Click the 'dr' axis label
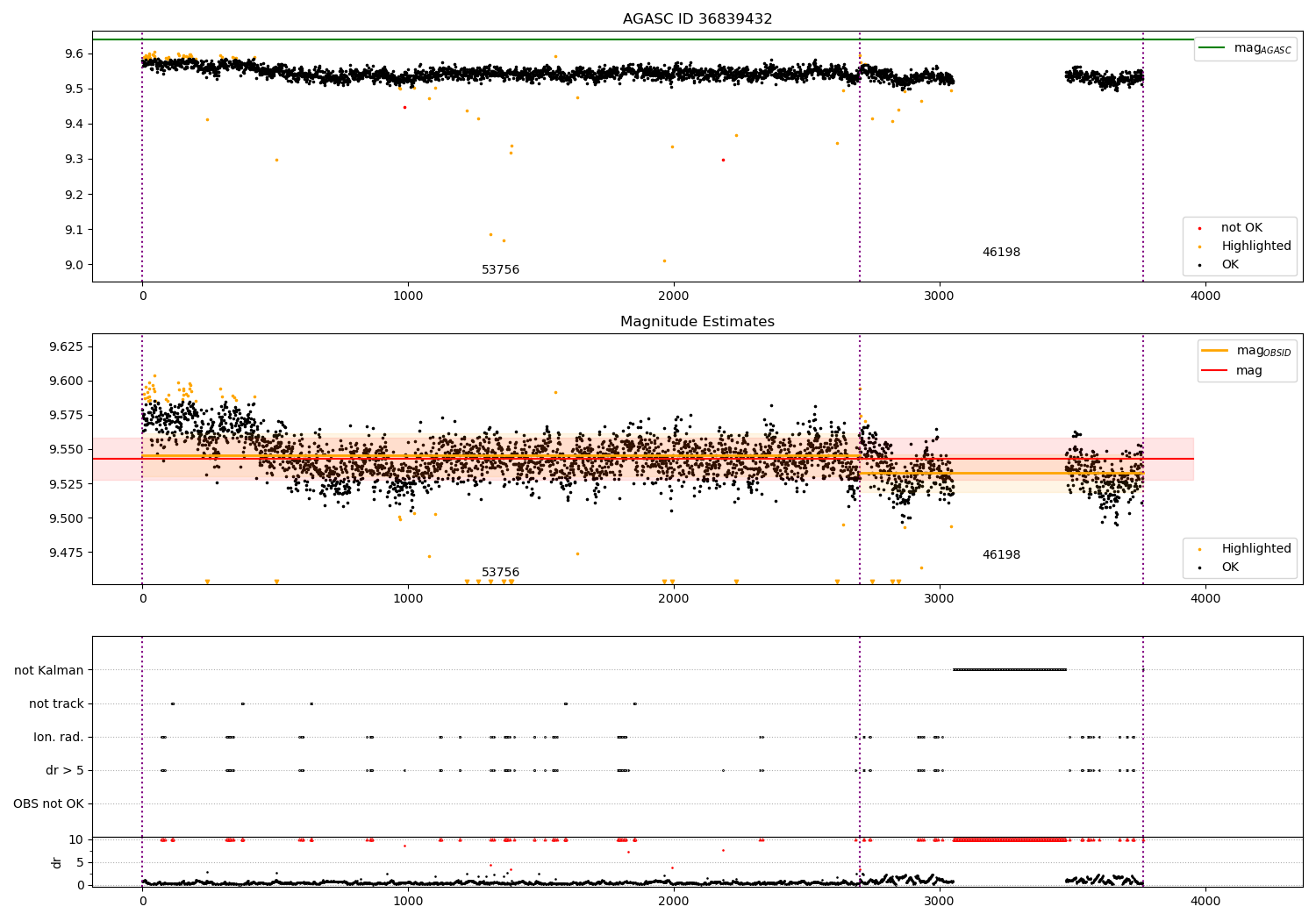1316x921 pixels. click(57, 863)
